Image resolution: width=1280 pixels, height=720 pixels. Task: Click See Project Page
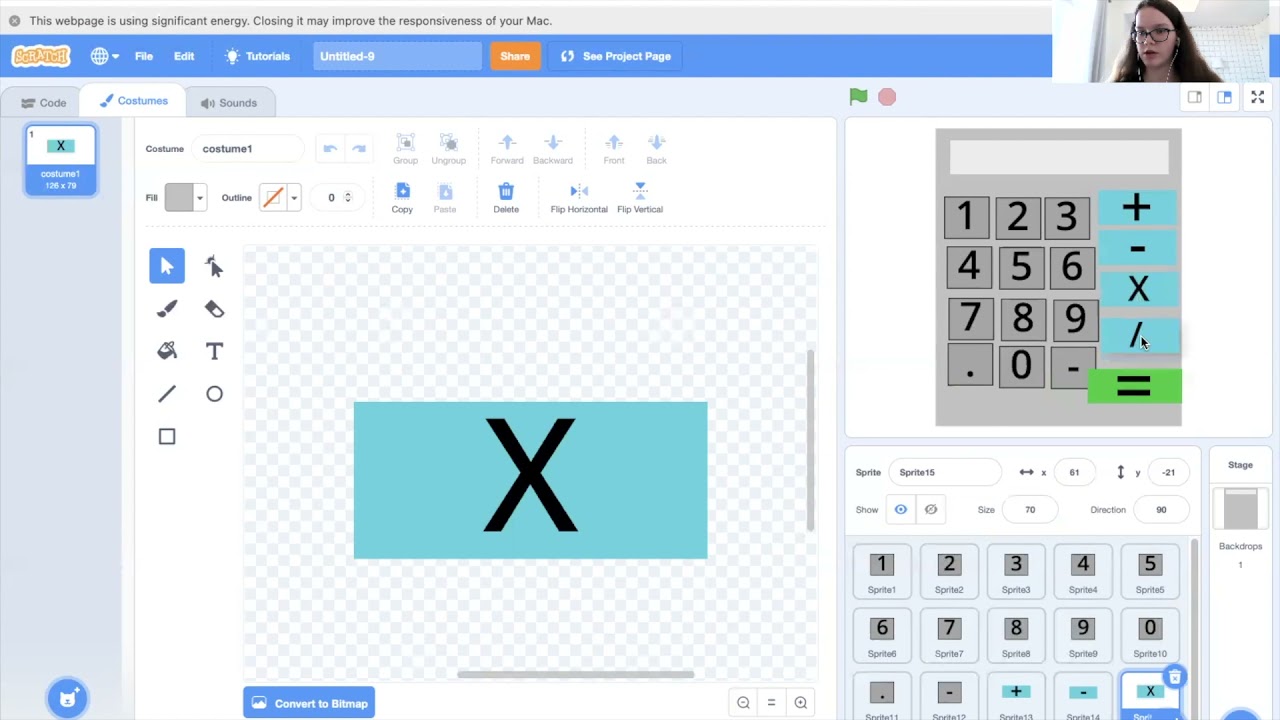(616, 56)
